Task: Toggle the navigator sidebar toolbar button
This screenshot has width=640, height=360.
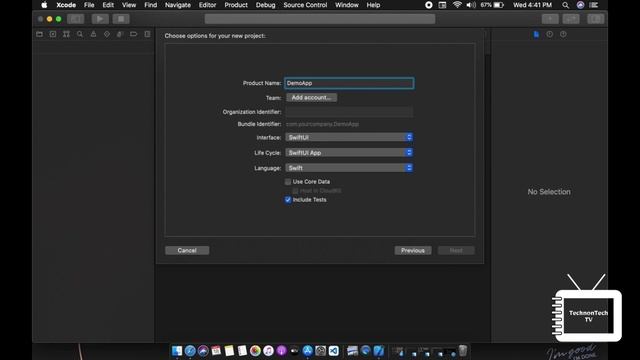Action: click(76, 19)
